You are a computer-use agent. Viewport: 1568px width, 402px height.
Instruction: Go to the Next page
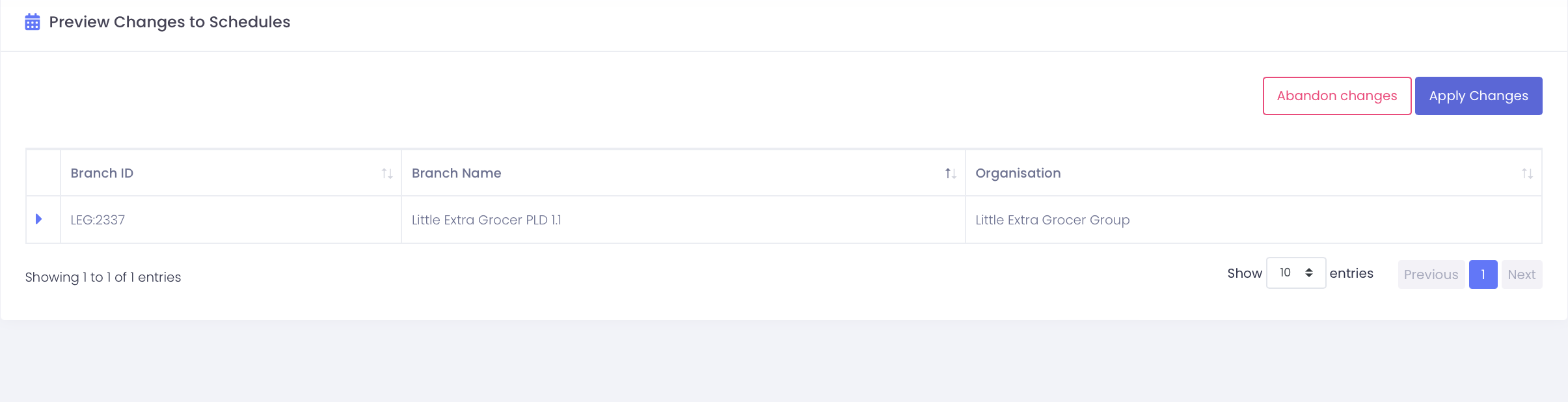click(x=1521, y=275)
